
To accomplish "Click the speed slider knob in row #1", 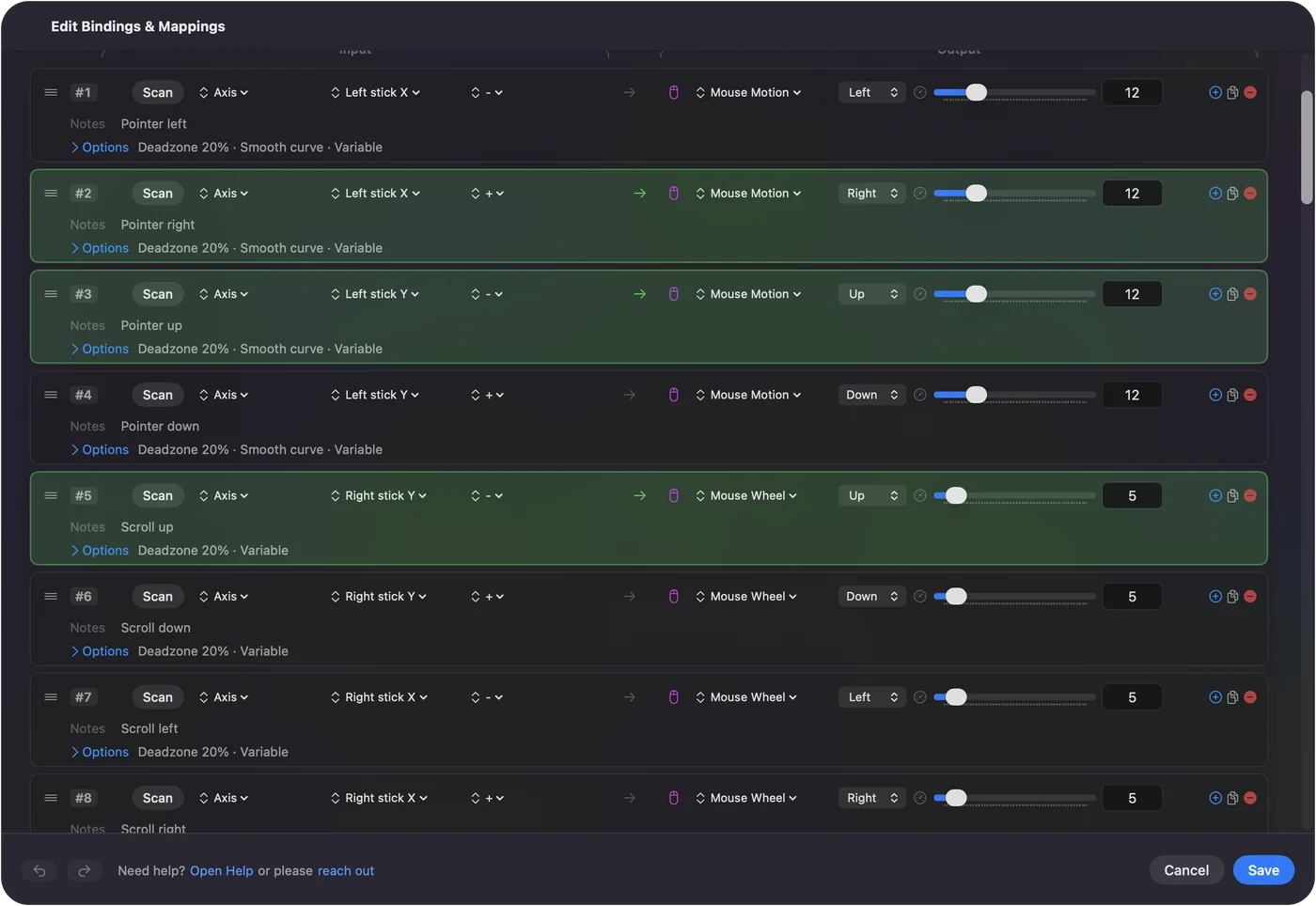I will point(977,92).
